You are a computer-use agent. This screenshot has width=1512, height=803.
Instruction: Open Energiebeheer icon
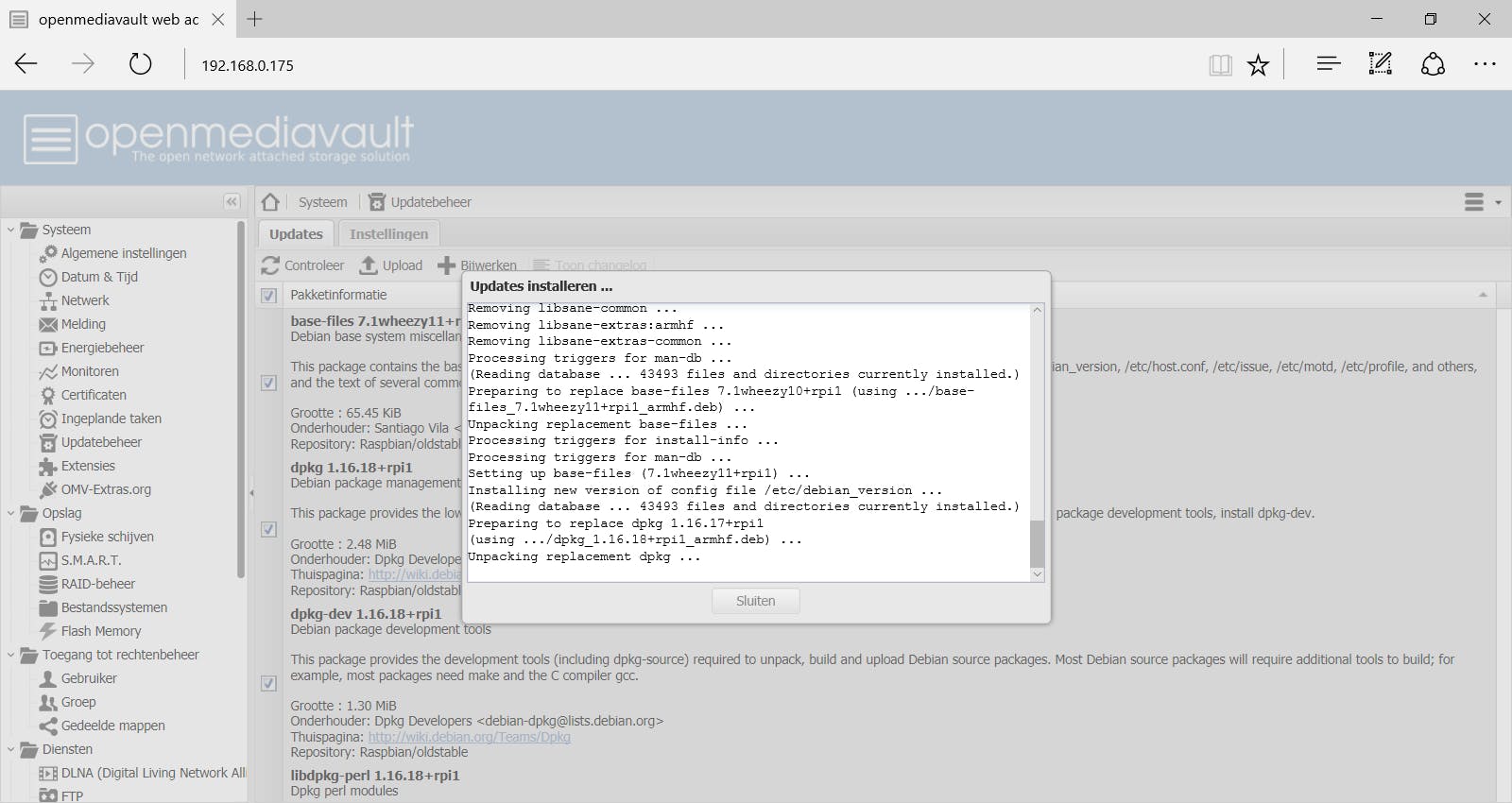[48, 348]
